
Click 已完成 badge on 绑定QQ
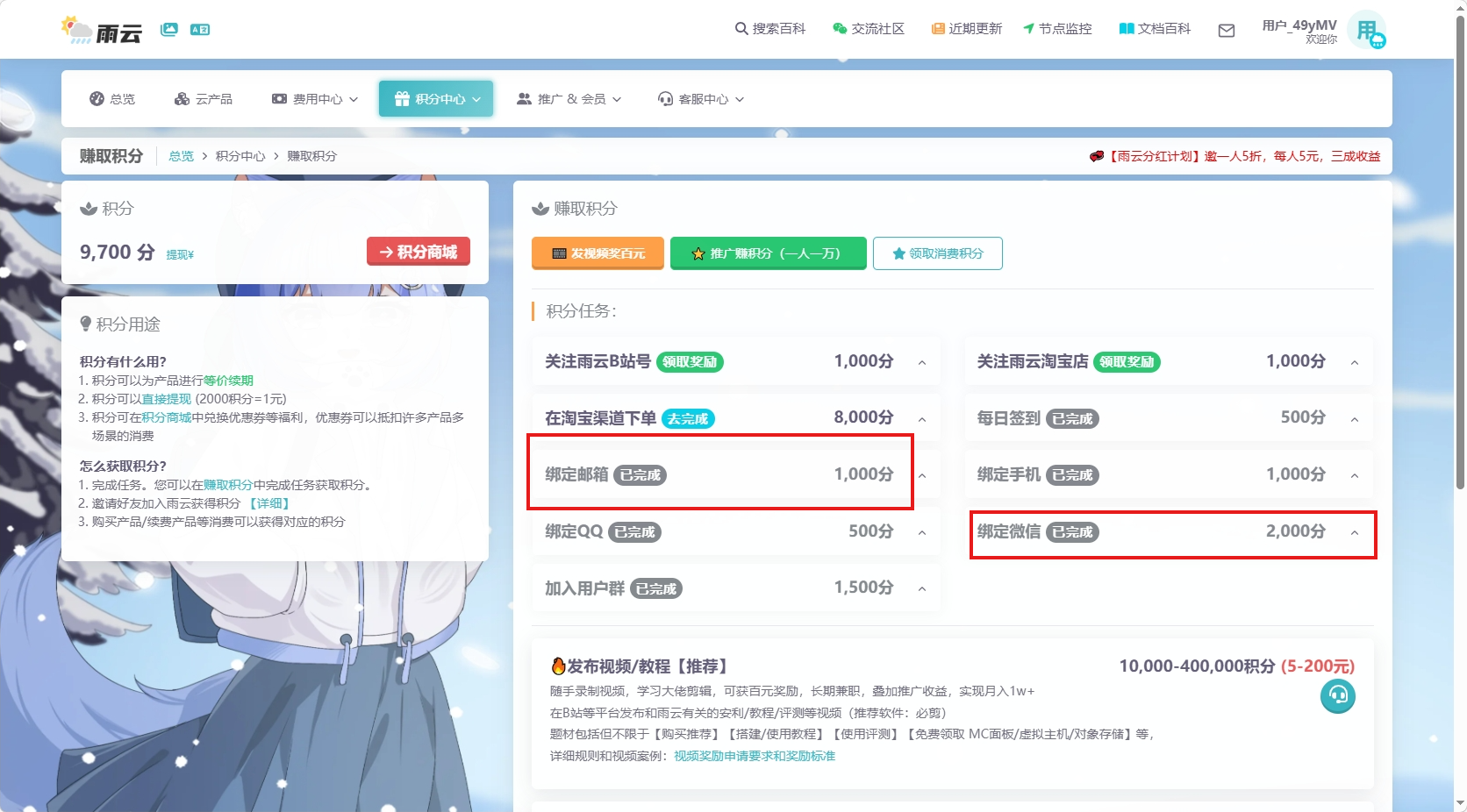(x=634, y=532)
